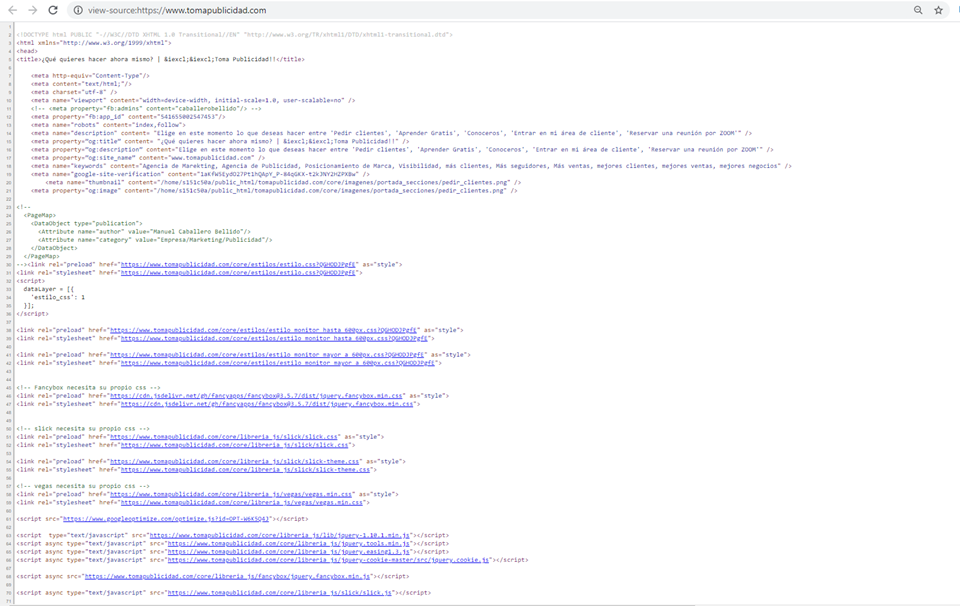Open jquery.cookie.js script link
This screenshot has height=606, width=960.
pyautogui.click(x=328, y=559)
